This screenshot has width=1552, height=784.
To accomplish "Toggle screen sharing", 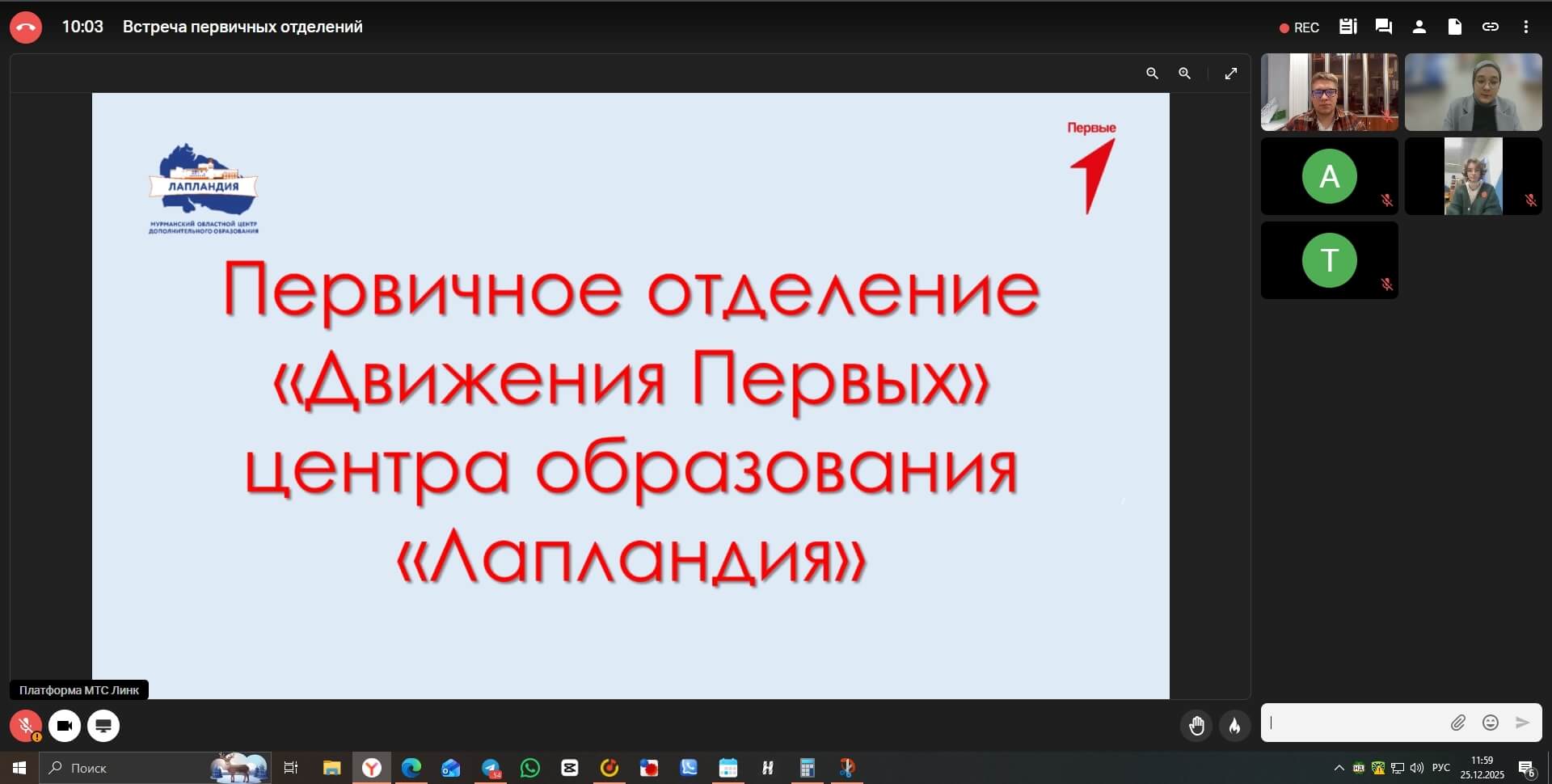I will [x=103, y=726].
